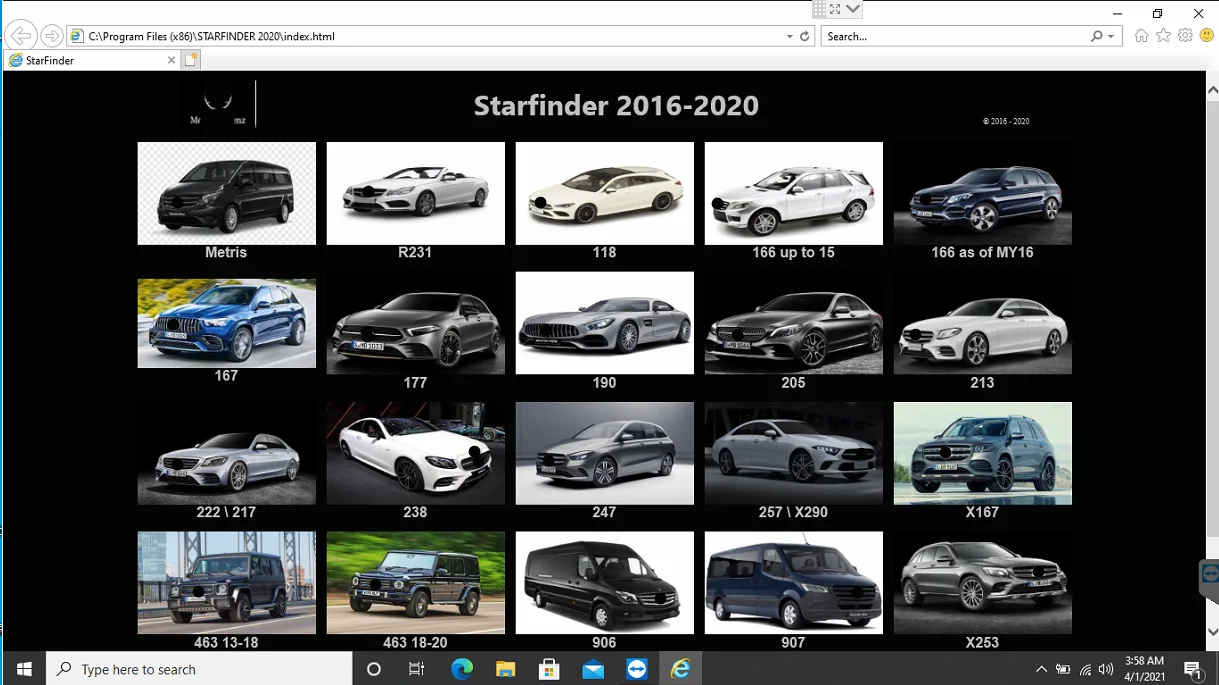Open the blue 907 Sprinter thumbnail
The image size is (1219, 685).
(x=793, y=582)
